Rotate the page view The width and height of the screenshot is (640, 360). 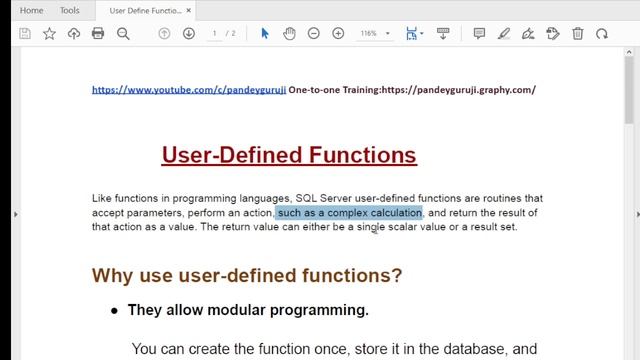pos(602,33)
